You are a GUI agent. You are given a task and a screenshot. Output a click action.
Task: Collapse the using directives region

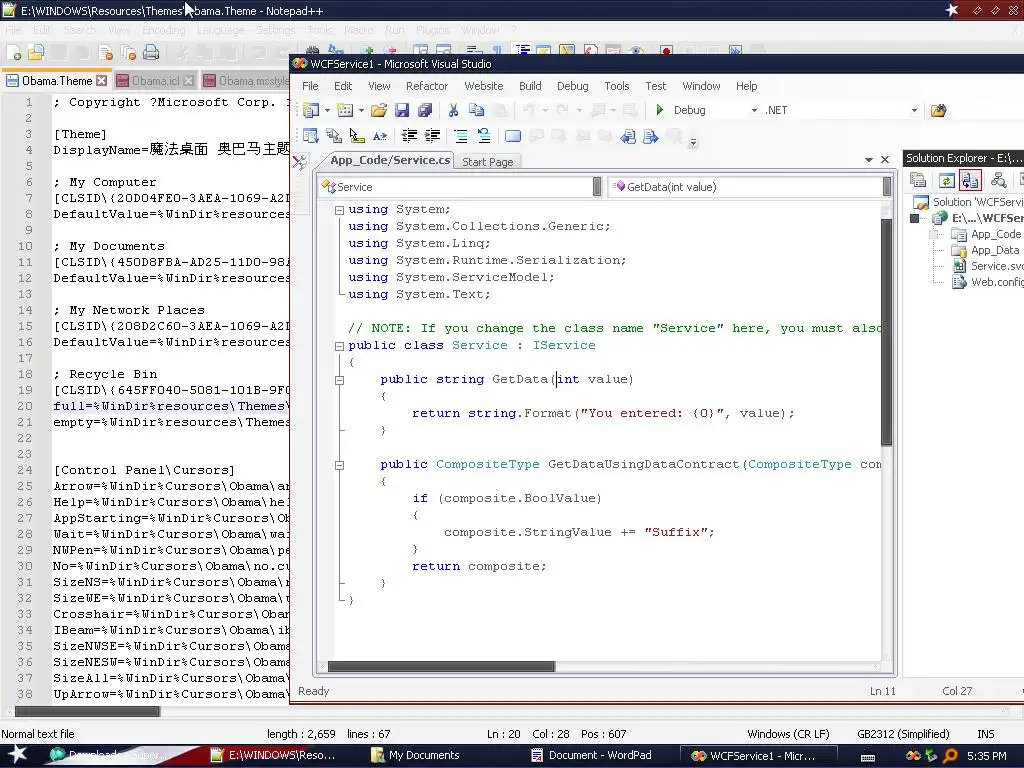pos(340,210)
